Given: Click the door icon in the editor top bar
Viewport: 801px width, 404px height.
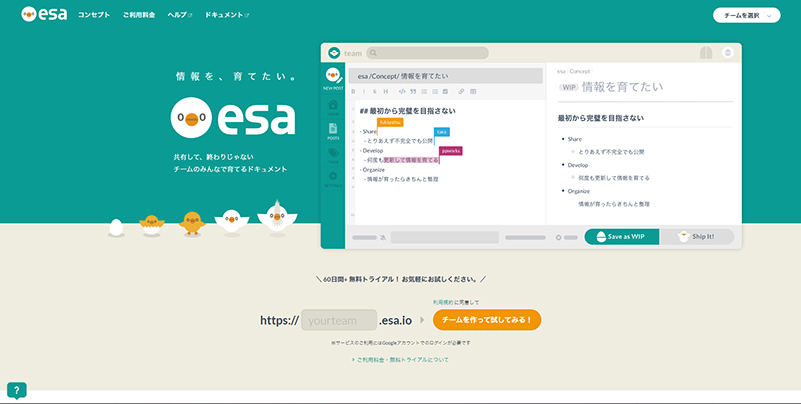Looking at the screenshot, I should (x=706, y=53).
